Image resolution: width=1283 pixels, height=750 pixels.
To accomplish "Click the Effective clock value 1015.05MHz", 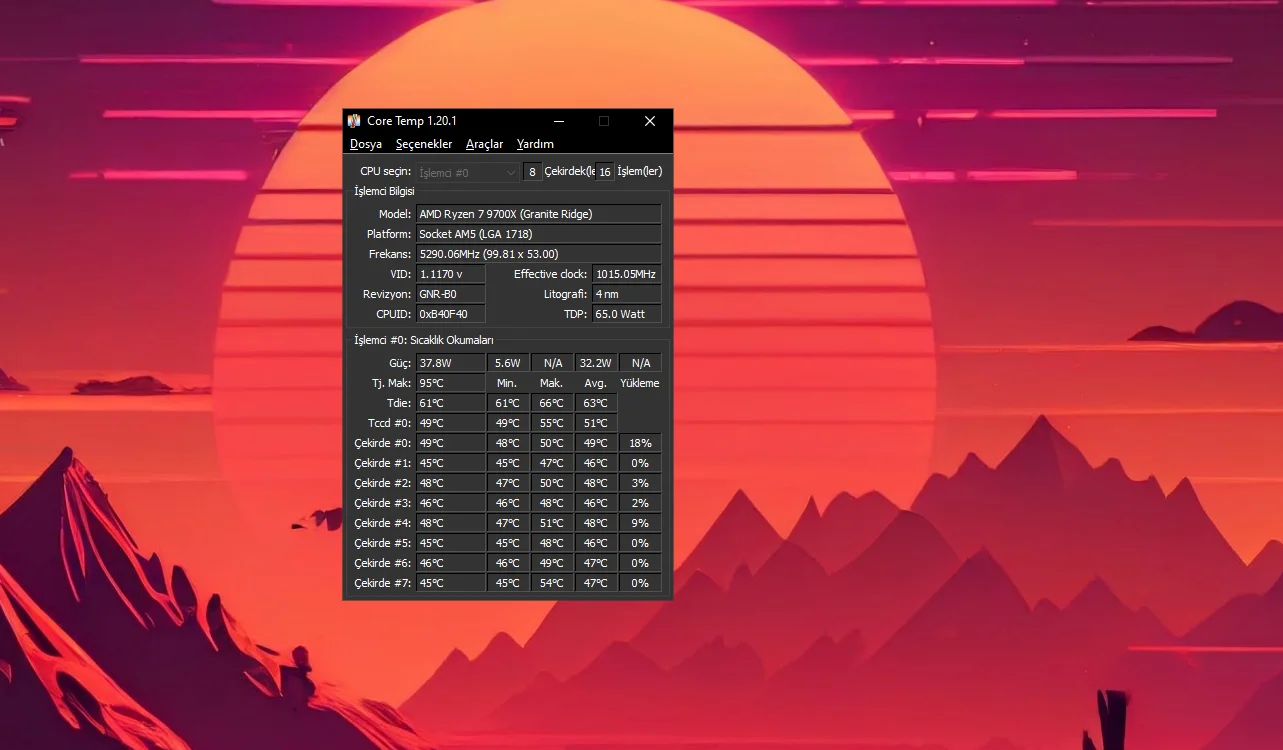I will 627,274.
